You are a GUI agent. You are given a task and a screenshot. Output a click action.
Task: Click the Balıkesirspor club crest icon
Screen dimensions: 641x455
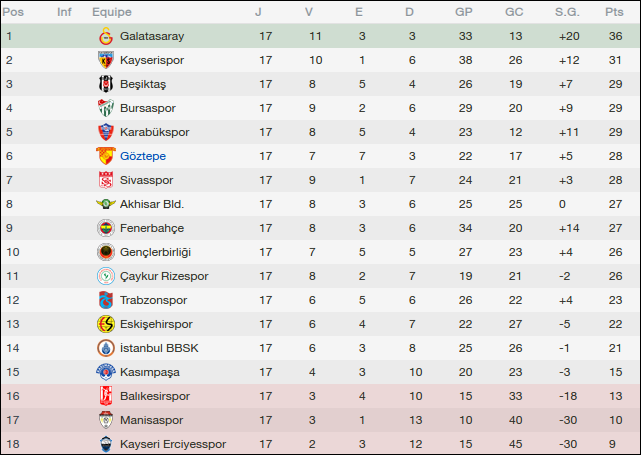pos(105,396)
